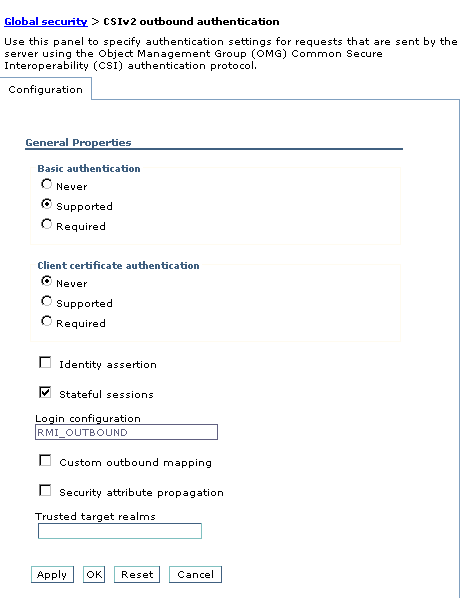Click the Identity assertion label text
467x598 pixels.
[x=108, y=365]
